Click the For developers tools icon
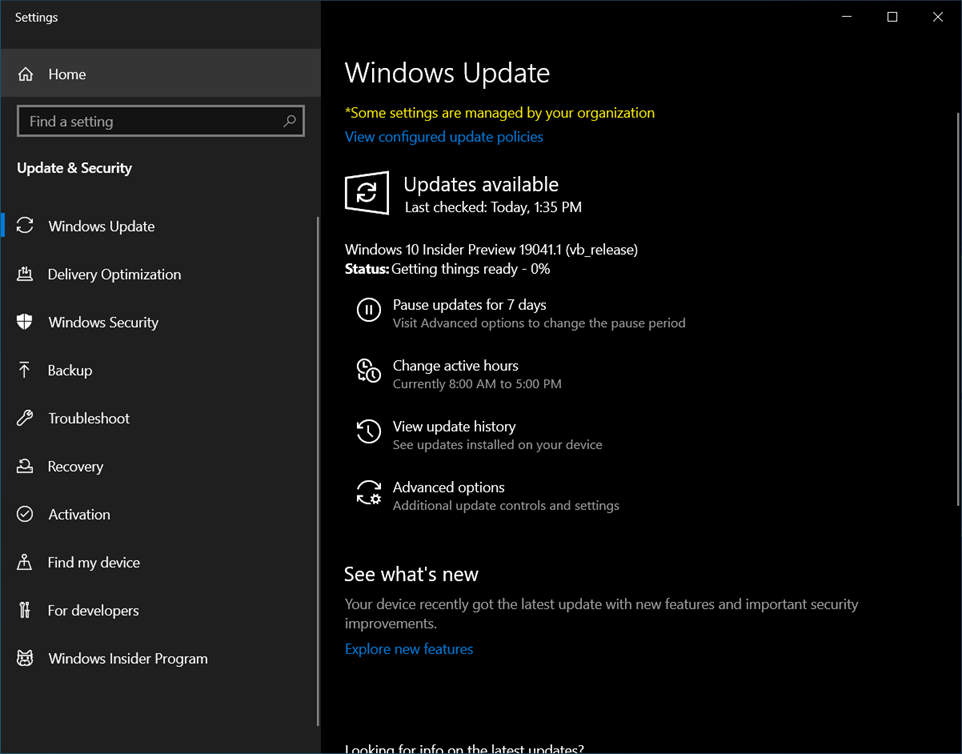 [x=25, y=610]
